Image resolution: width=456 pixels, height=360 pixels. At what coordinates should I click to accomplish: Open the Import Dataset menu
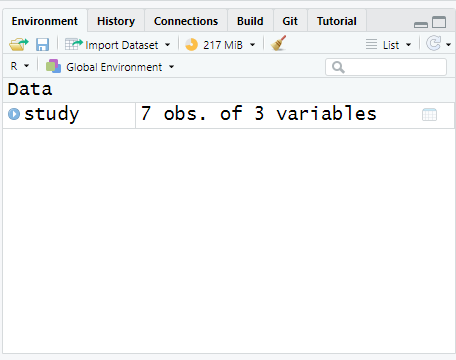[117, 45]
